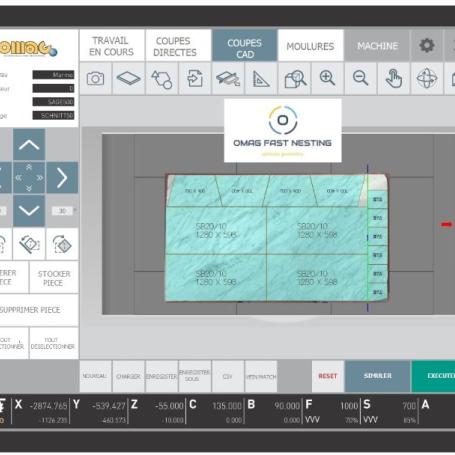Open the MOULURES tab

click(310, 46)
